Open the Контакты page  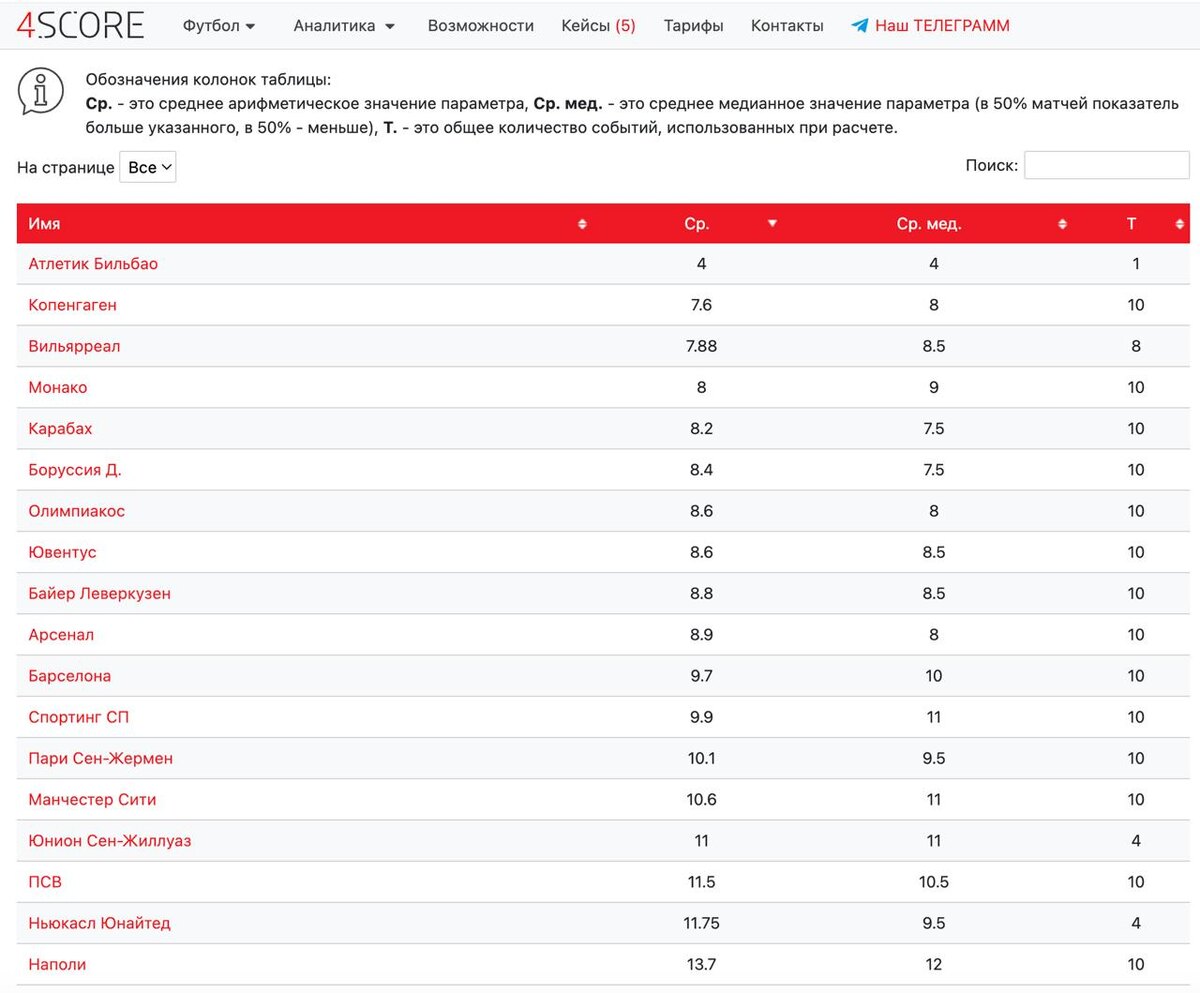coord(787,26)
